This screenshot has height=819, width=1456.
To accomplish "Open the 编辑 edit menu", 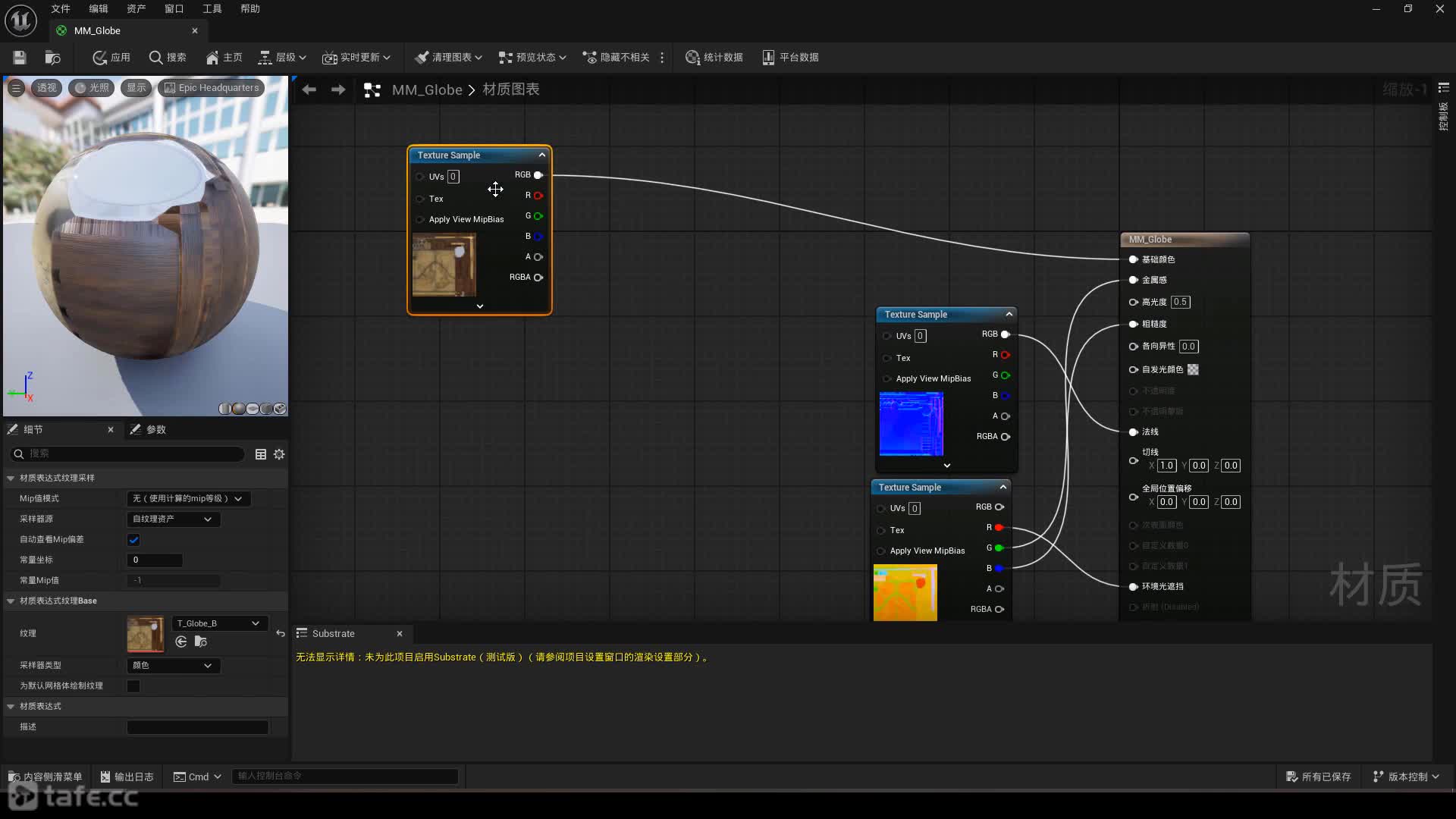I will tap(99, 9).
